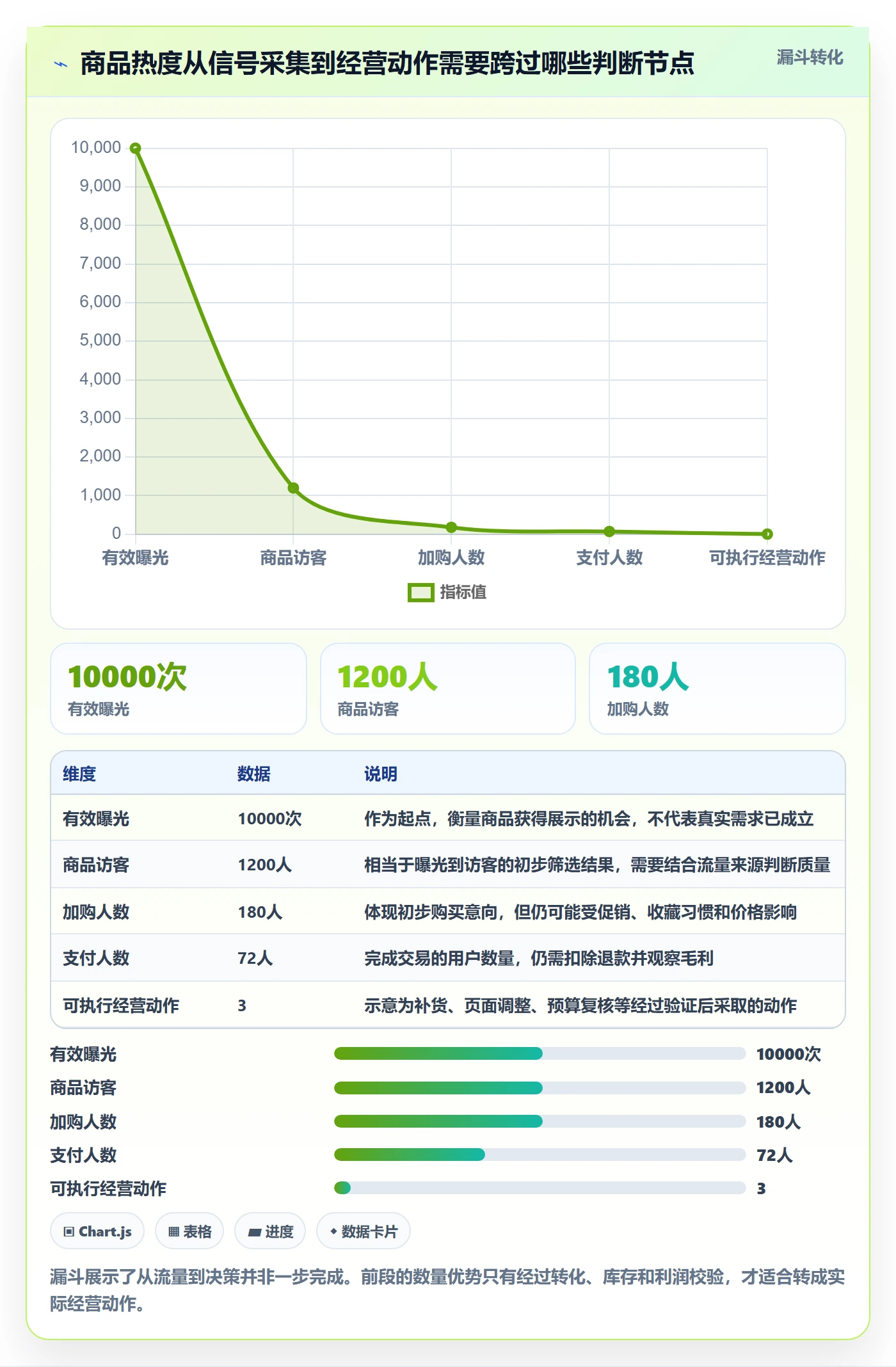Click the 支付人数 x-axis label
Image resolution: width=896 pixels, height=1367 pixels.
(609, 557)
